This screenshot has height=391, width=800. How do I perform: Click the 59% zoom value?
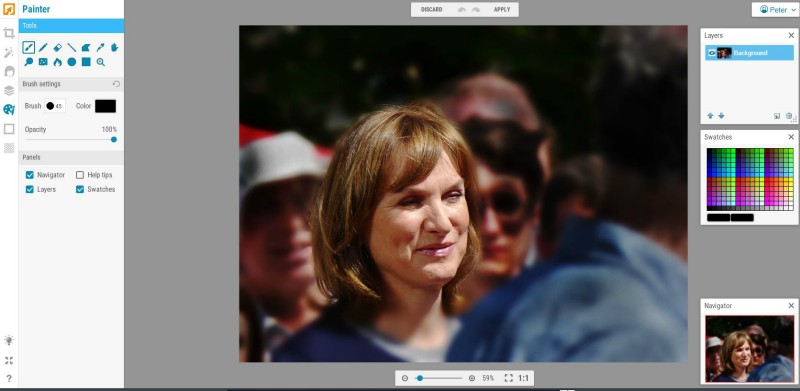[488, 378]
